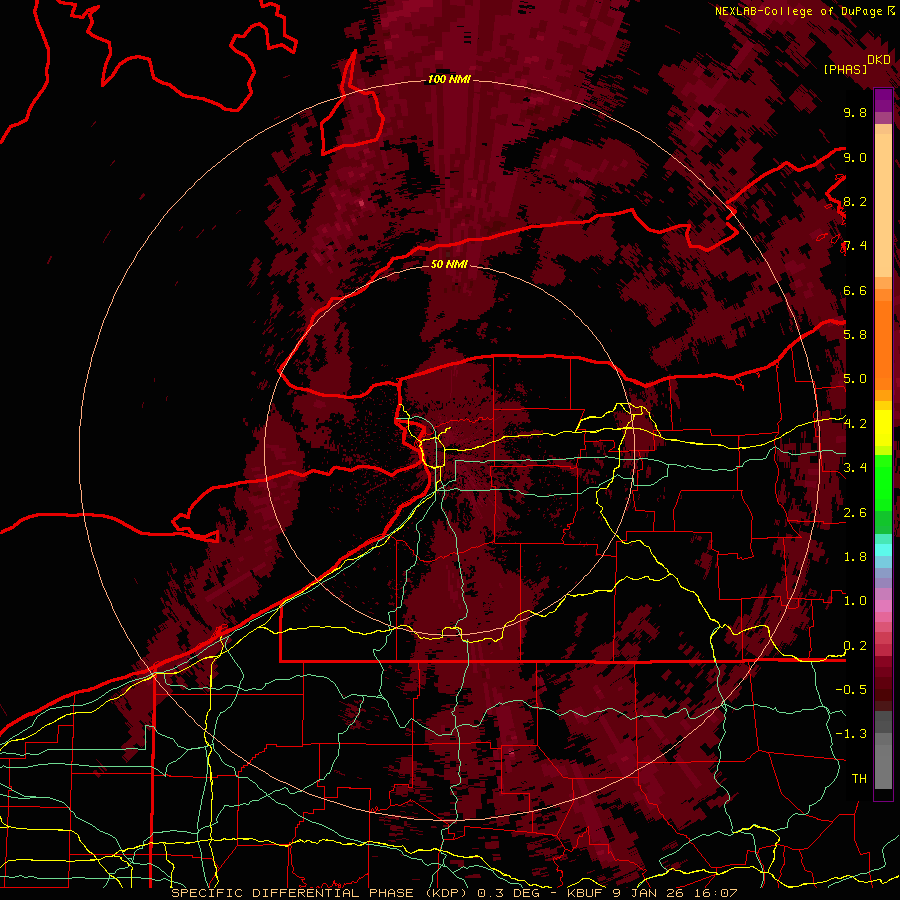The height and width of the screenshot is (900, 900).
Task: Select the 2.6 value on the color scale
Action: click(855, 512)
